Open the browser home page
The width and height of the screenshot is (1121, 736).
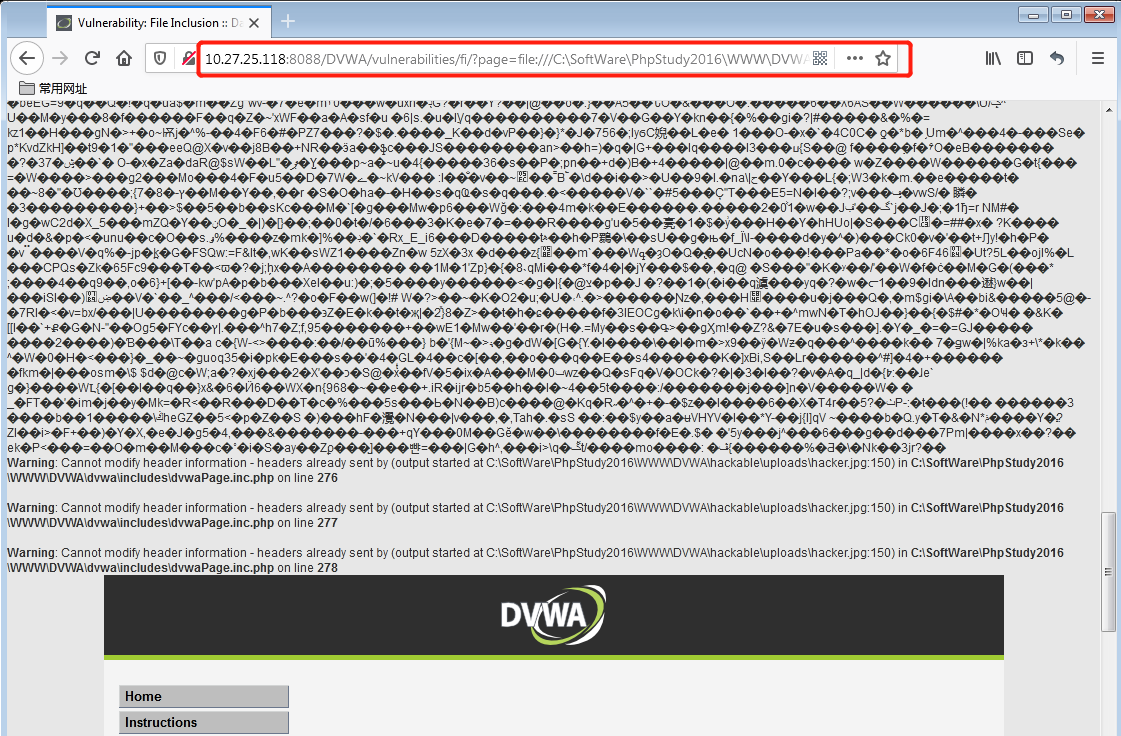(124, 58)
